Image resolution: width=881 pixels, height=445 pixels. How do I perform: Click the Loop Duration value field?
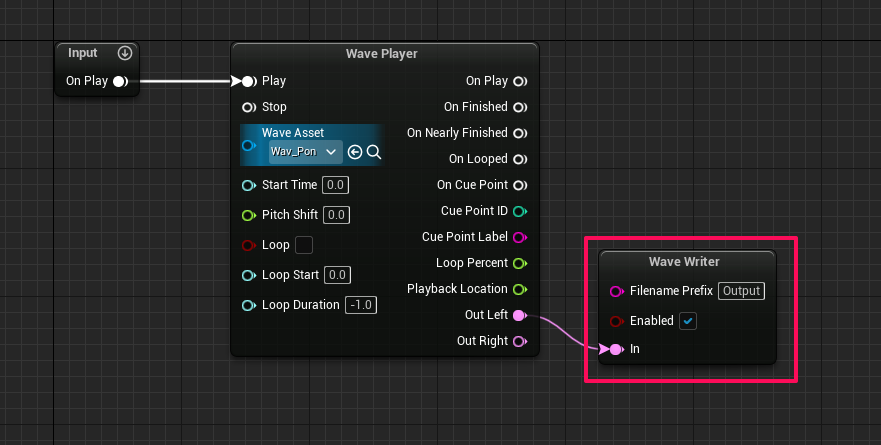(361, 305)
